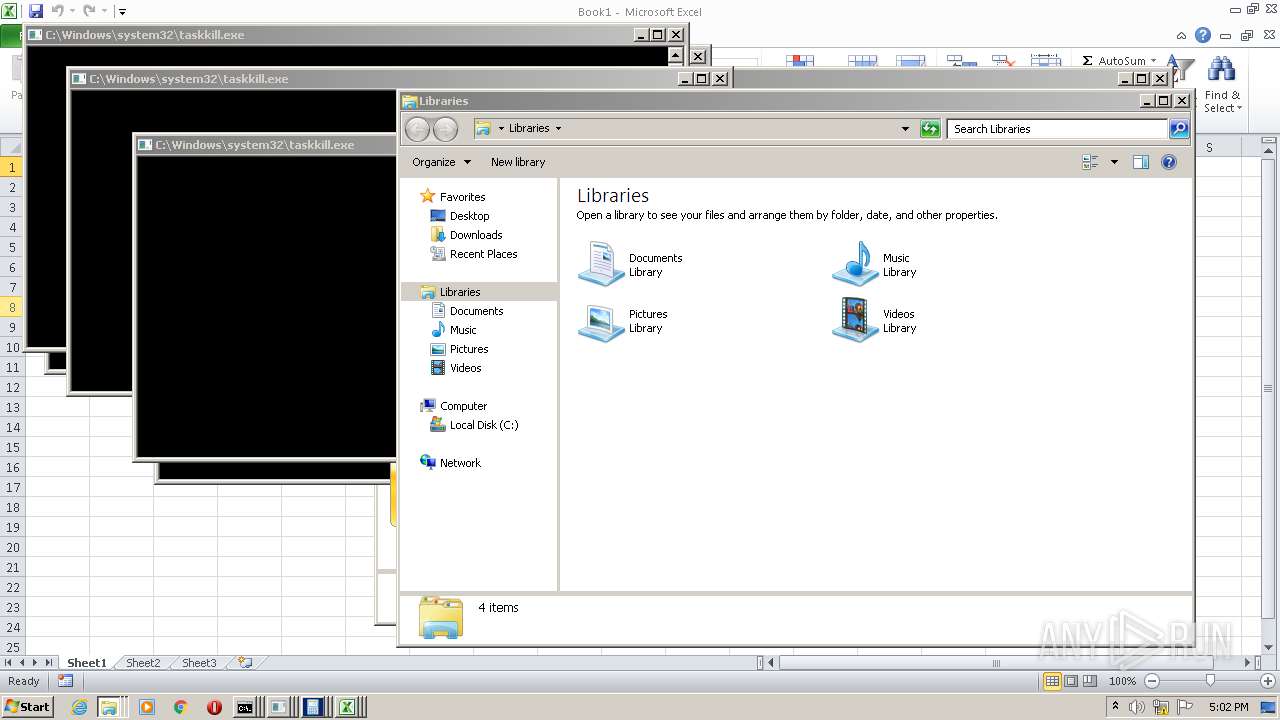This screenshot has height=720, width=1280.
Task: Switch to Normal view in Excel
Action: (1052, 681)
